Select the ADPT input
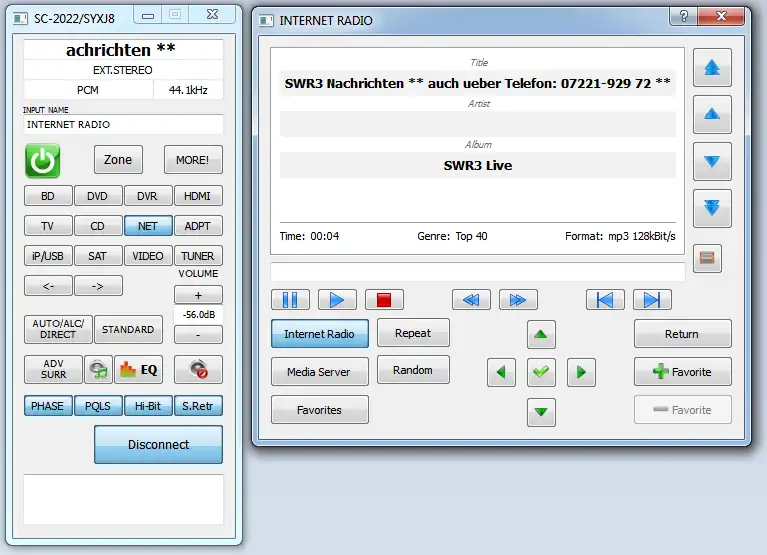 pos(198,226)
